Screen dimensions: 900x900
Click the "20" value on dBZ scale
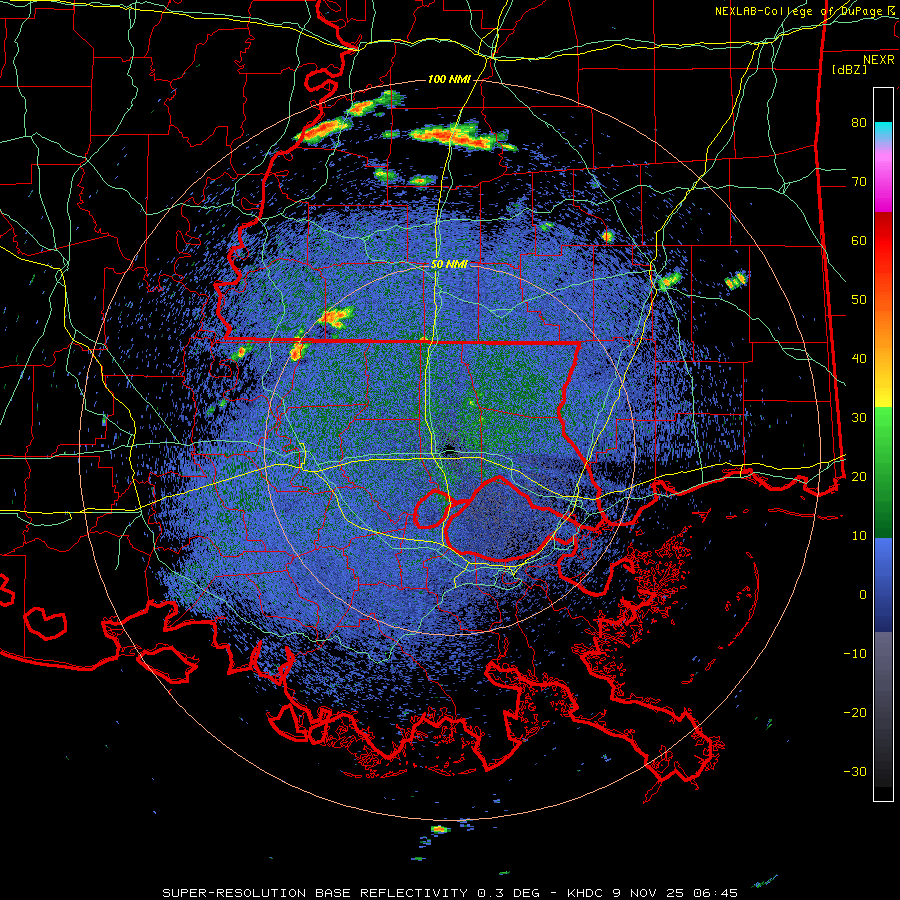coord(859,476)
